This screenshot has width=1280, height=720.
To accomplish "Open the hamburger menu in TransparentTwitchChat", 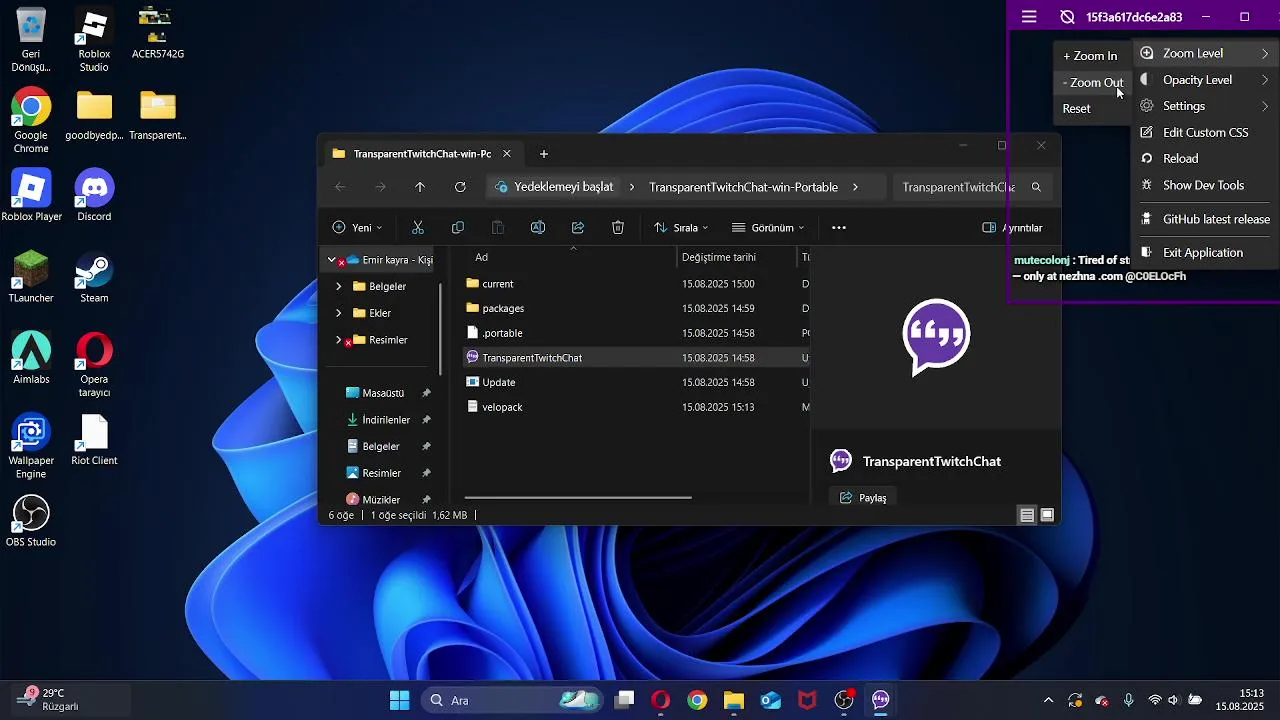I will click(x=1029, y=17).
